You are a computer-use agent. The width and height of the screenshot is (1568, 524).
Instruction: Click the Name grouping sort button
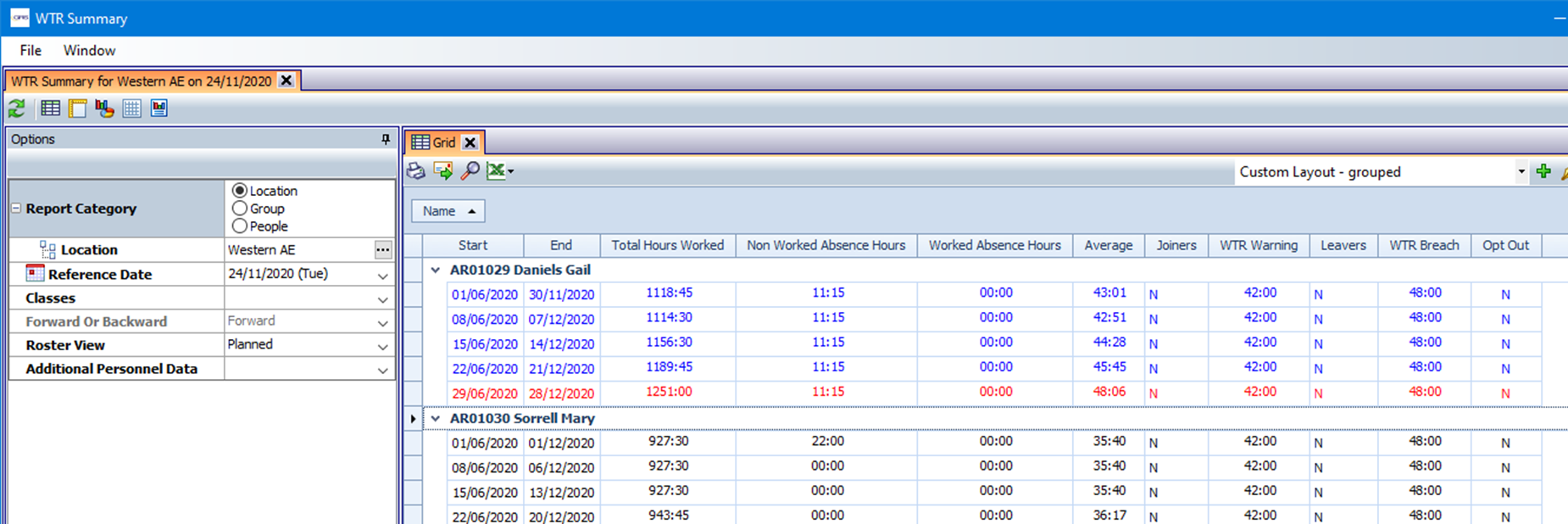(448, 211)
